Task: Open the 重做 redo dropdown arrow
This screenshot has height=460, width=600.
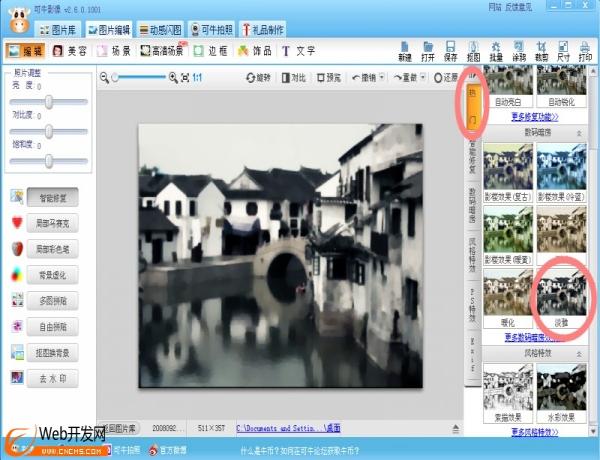Action: [x=424, y=77]
